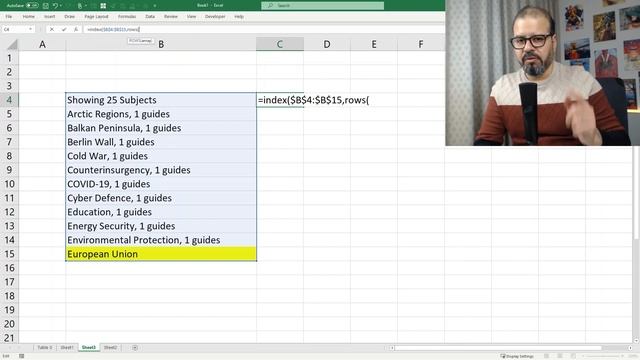The height and width of the screenshot is (360, 640).
Task: Click cell 'Environmental Protection, 1 guides'
Action: pyautogui.click(x=161, y=240)
